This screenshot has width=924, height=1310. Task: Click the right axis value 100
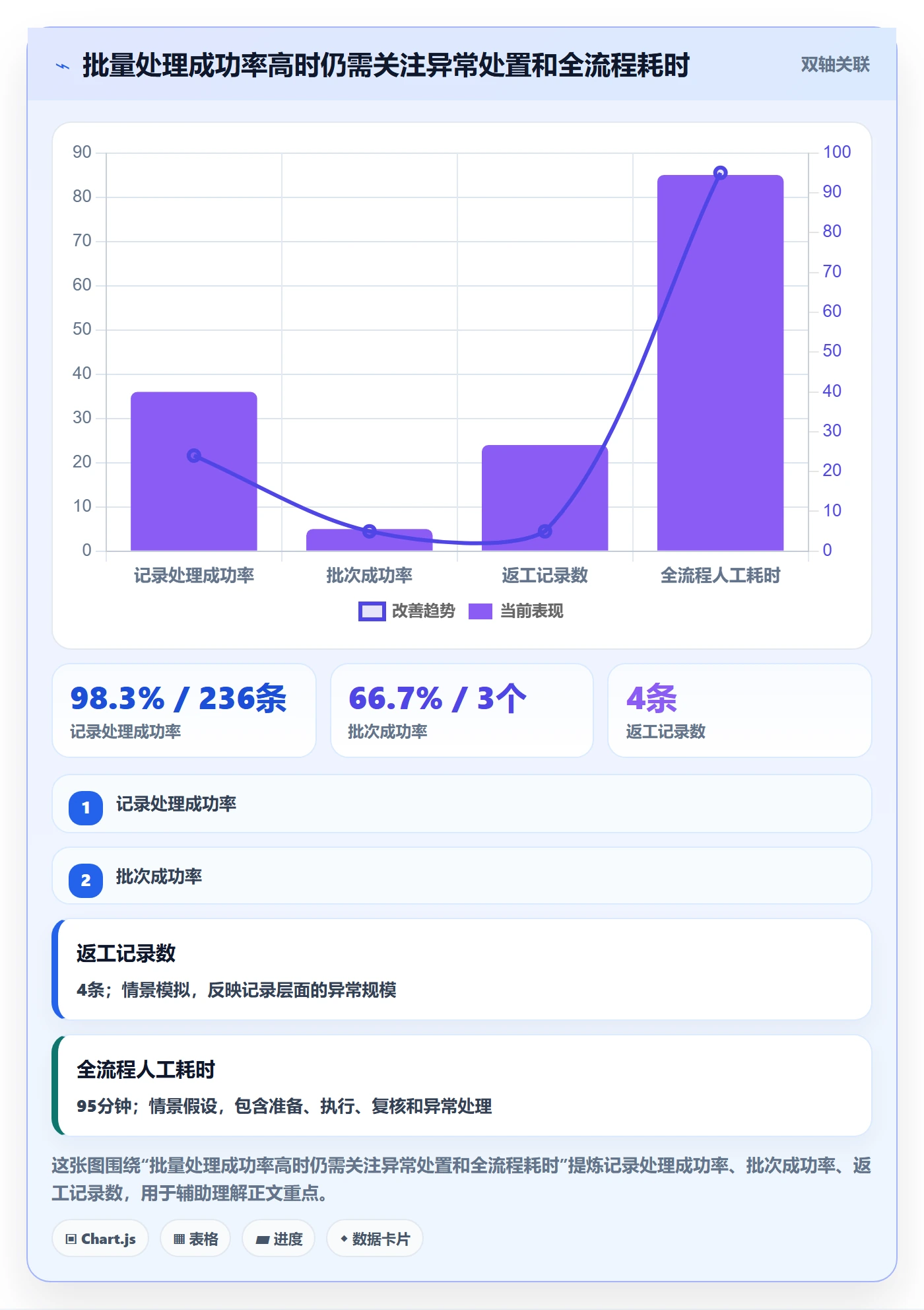coord(837,153)
